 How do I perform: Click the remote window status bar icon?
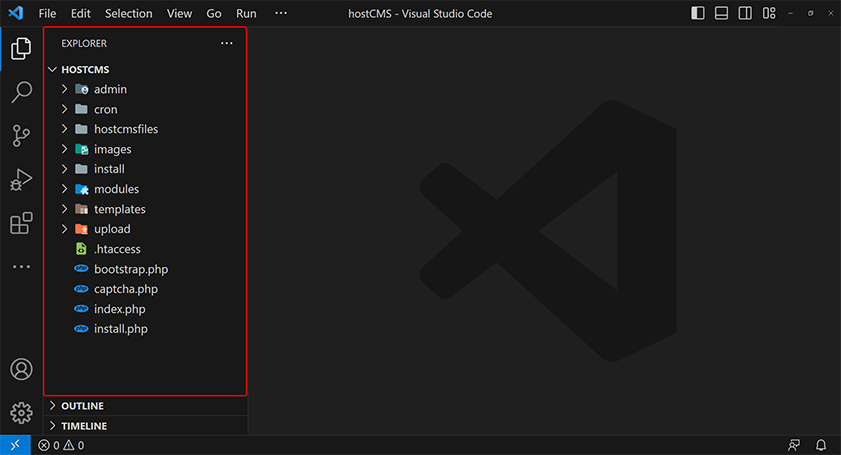pos(15,445)
